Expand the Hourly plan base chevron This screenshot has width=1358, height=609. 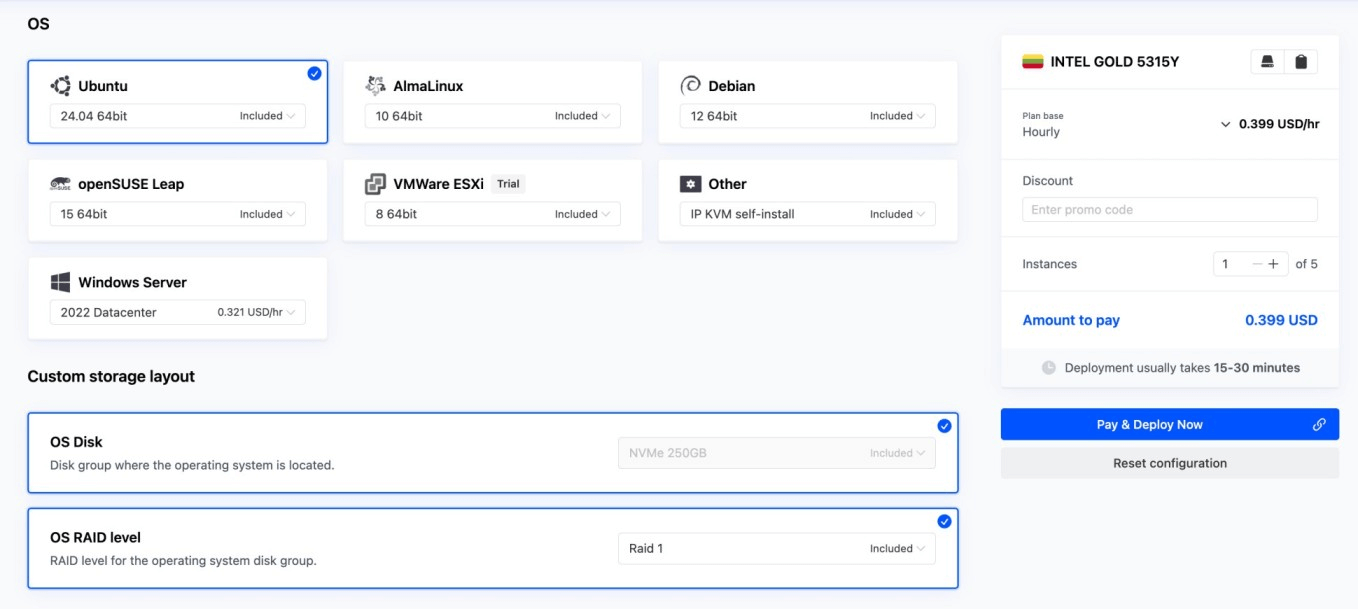point(1225,125)
